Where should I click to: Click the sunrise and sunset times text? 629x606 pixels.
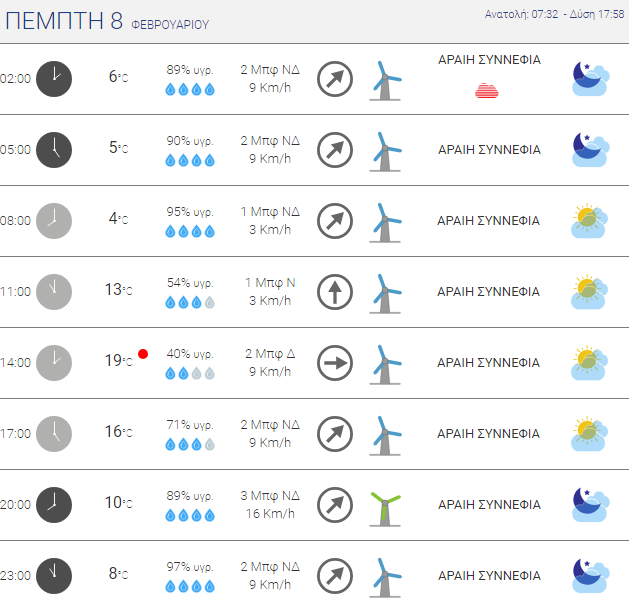pos(554,14)
